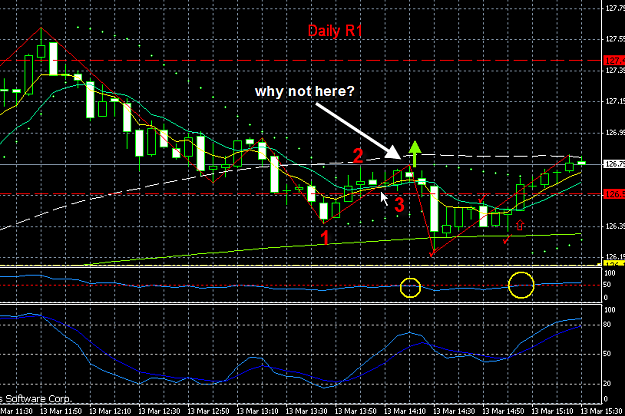Click the 100 level on the upper indicator scale
The width and height of the screenshot is (625, 416).
click(x=610, y=273)
